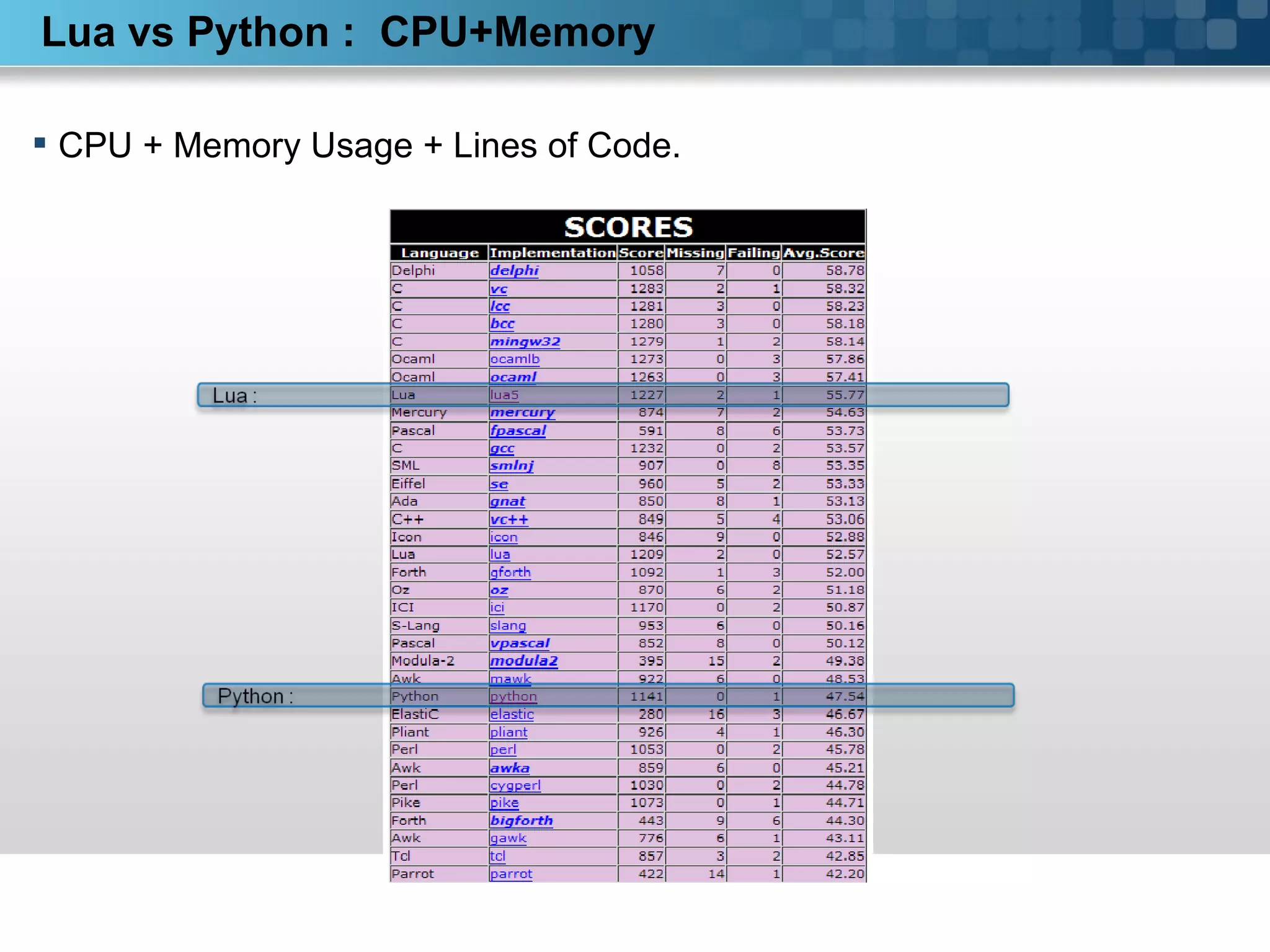Click the Failing column header
The image size is (1270, 952).
(753, 253)
